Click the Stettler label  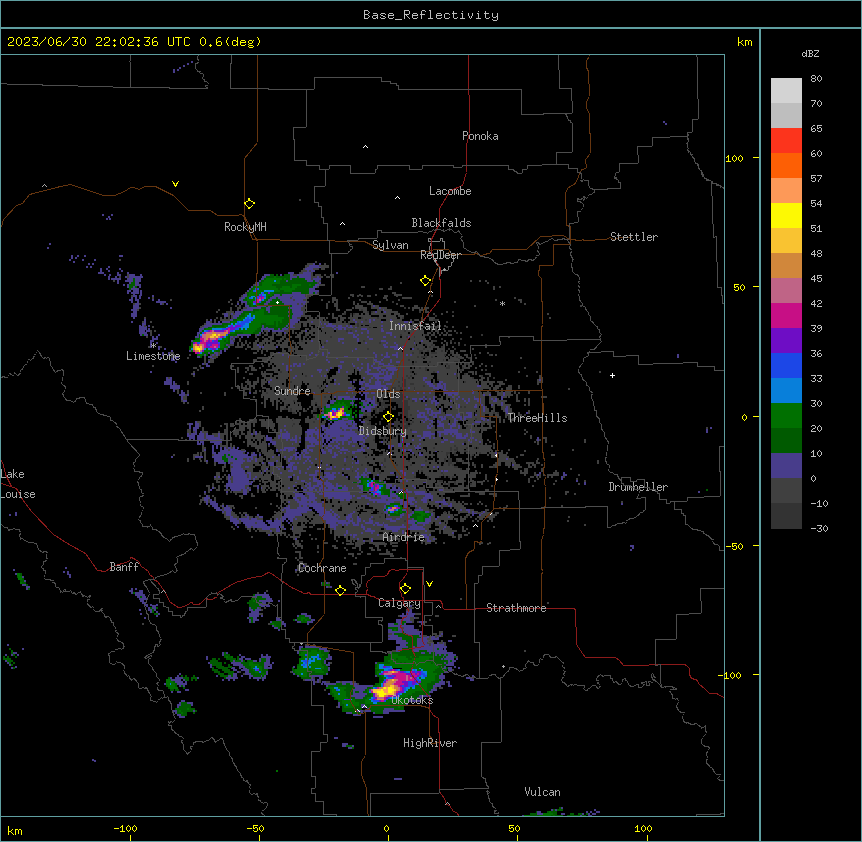pyautogui.click(x=633, y=237)
